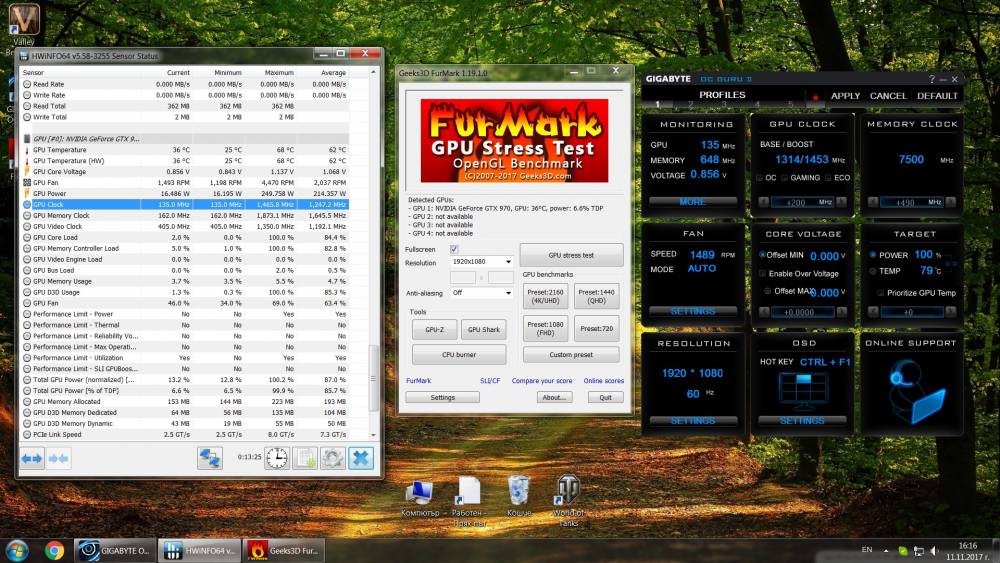1000x563 pixels.
Task: Start logging with the sheet icon
Action: pos(305,458)
